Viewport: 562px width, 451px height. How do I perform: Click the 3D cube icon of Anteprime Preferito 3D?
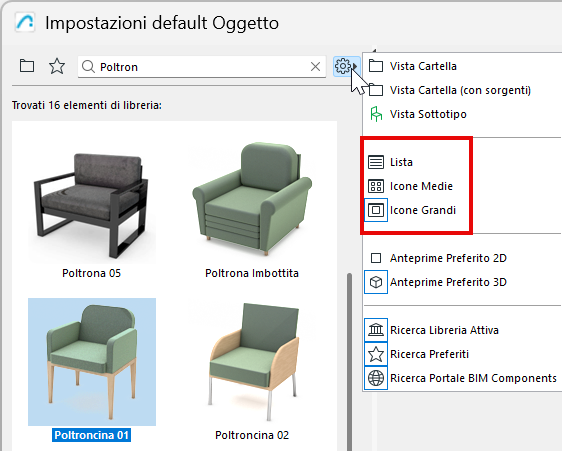pos(376,282)
